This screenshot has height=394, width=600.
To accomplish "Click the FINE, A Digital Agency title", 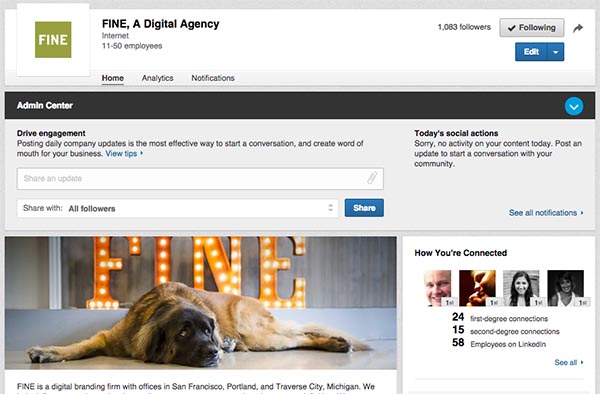I will (x=160, y=24).
